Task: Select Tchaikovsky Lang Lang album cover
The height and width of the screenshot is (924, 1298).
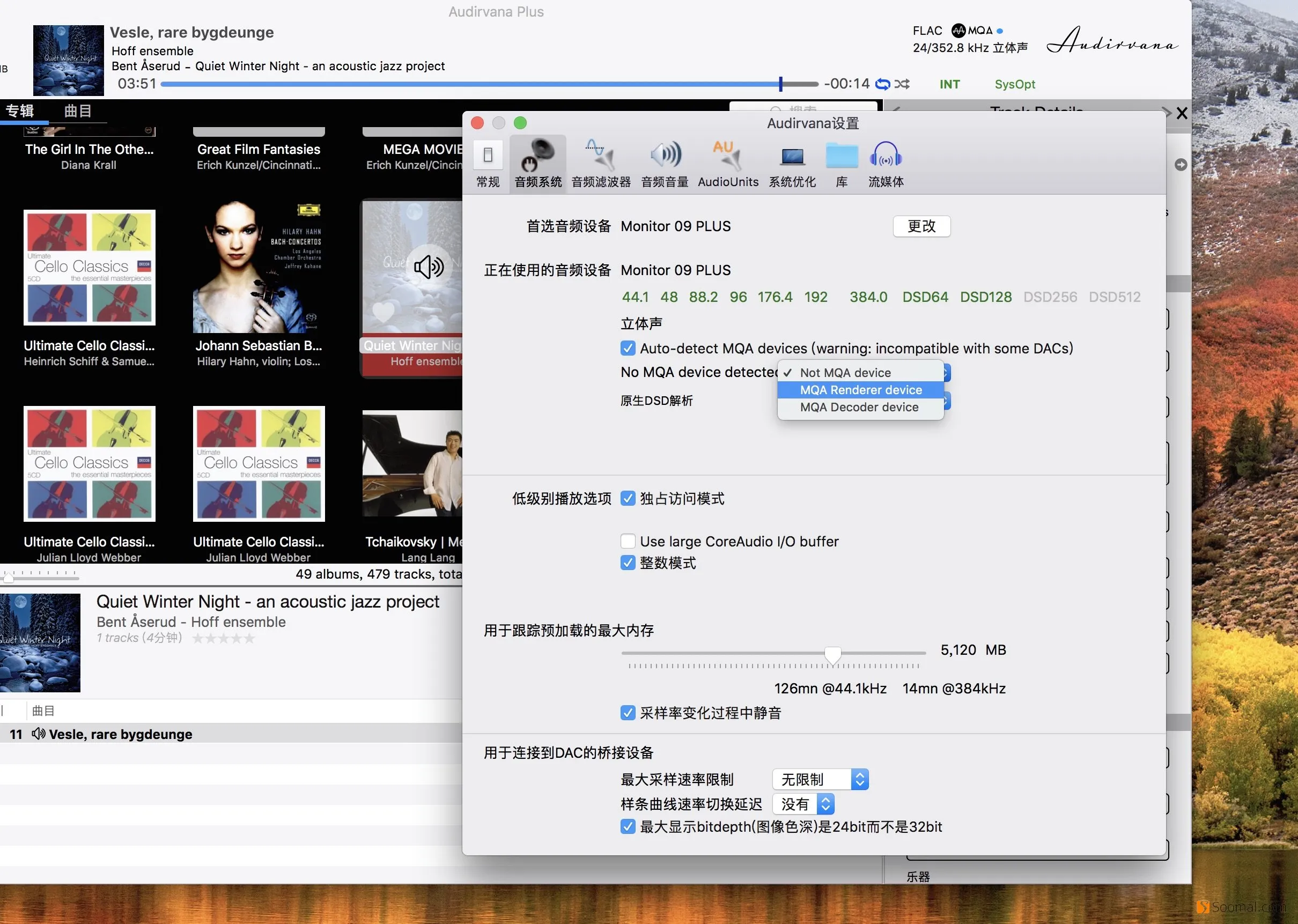Action: click(412, 463)
